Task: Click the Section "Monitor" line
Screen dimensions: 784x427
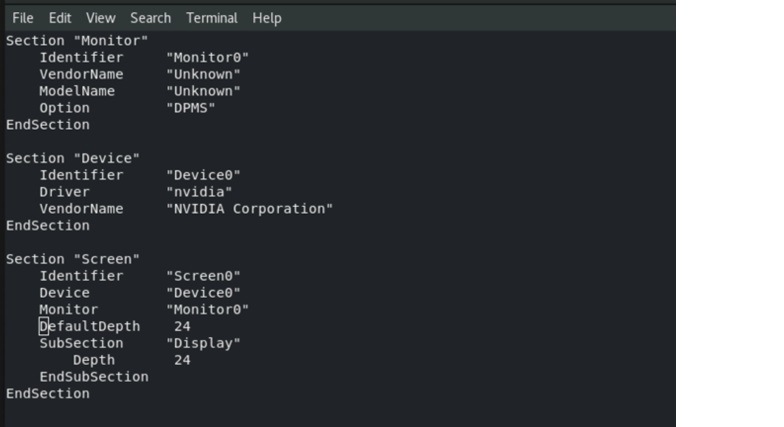Action: (77, 41)
